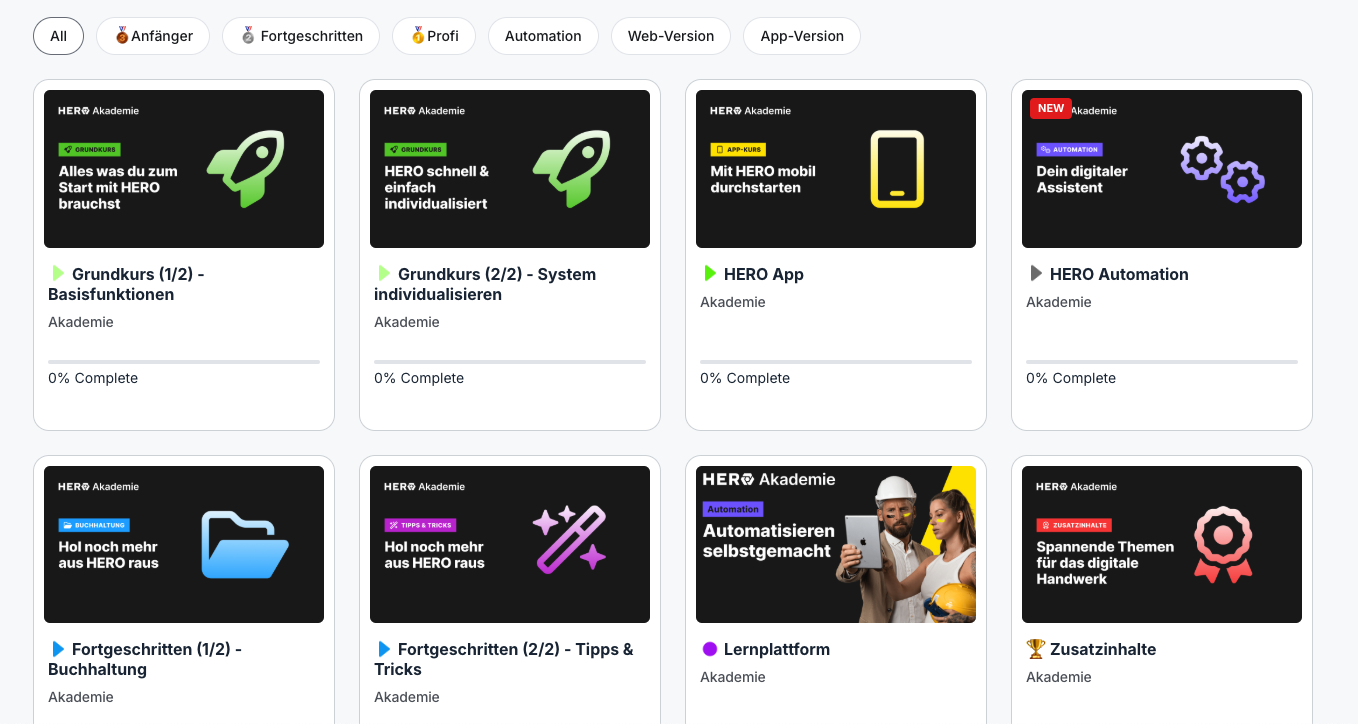Select the Web-Version filter chip
Screen dimensions: 1358x724
point(671,36)
